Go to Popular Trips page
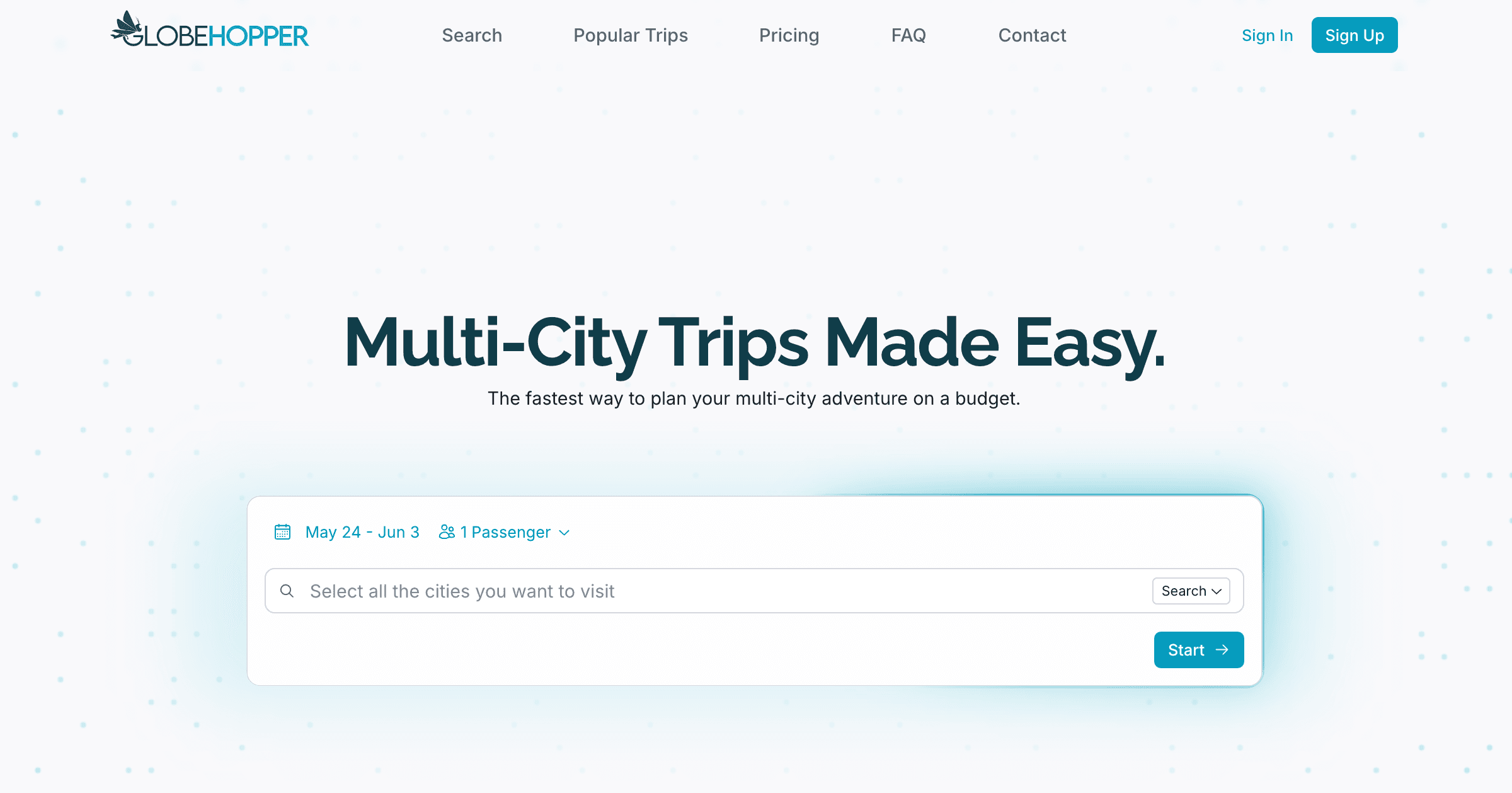 [630, 35]
